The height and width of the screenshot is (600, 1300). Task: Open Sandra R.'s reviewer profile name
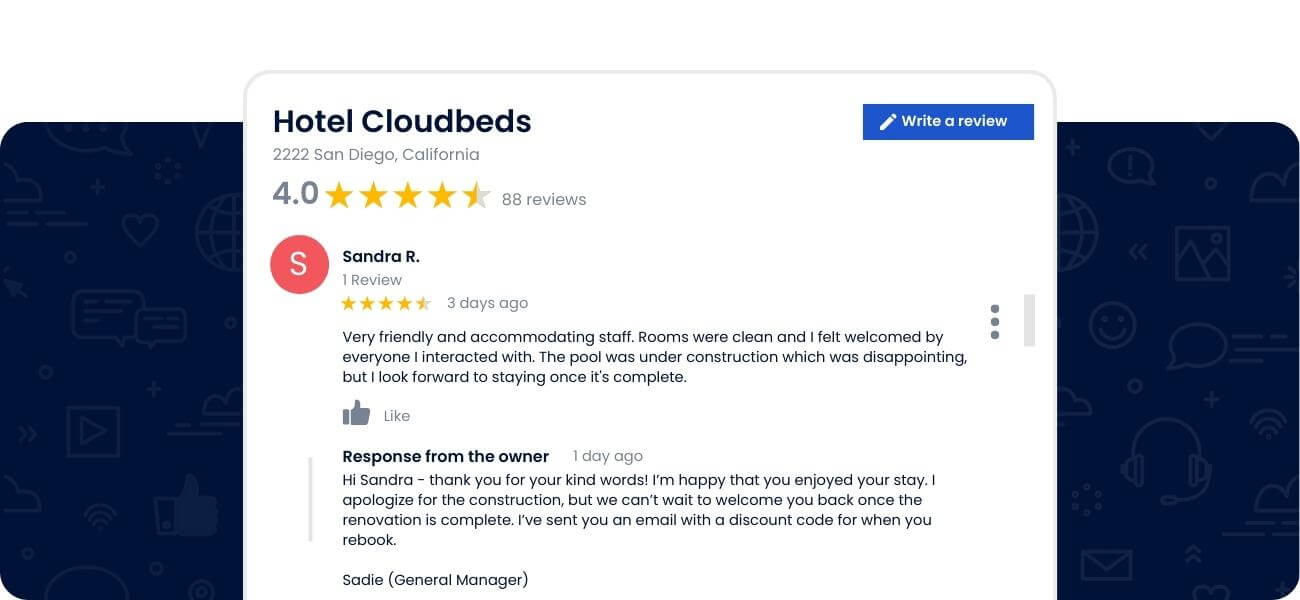(381, 257)
